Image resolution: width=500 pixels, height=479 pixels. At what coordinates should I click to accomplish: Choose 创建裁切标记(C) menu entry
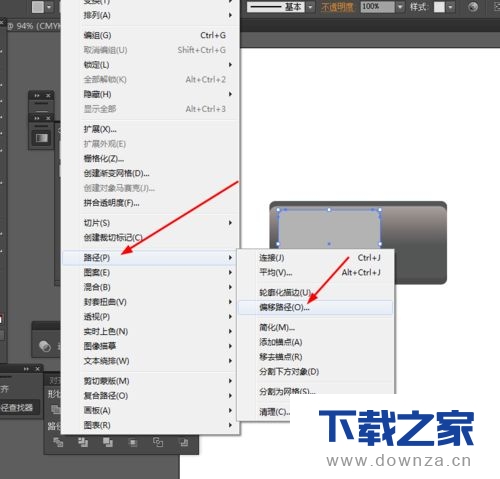point(151,237)
